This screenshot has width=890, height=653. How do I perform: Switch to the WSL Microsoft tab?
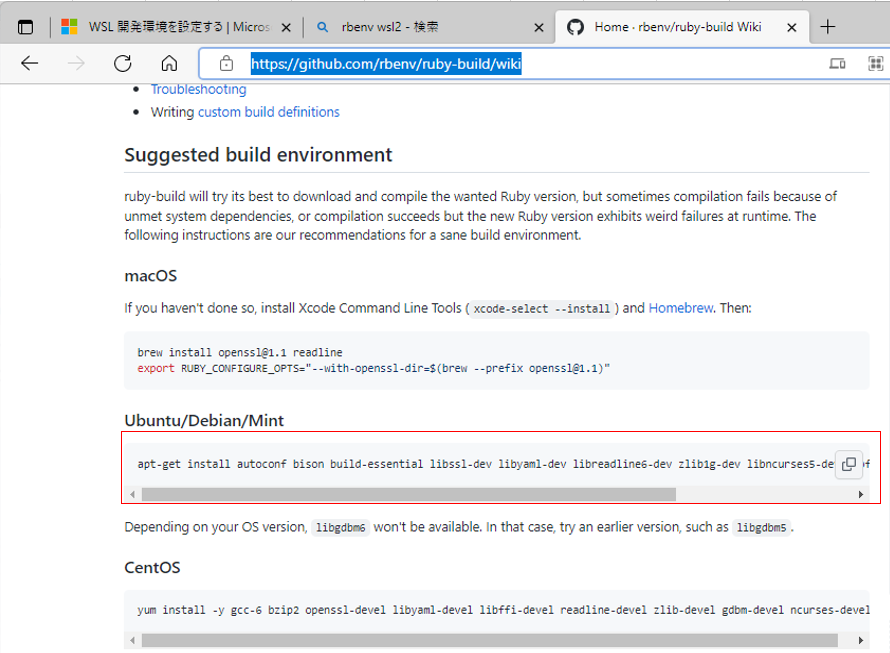[x=175, y=27]
